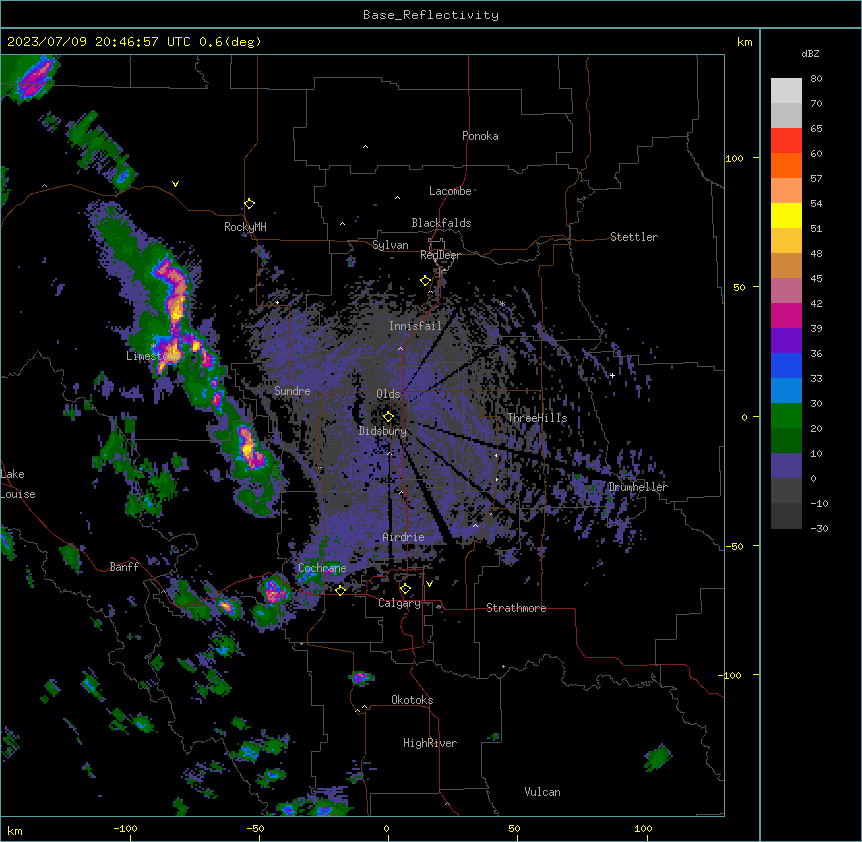The width and height of the screenshot is (862, 842).
Task: Click the dBZ legend heading
Action: [810, 53]
